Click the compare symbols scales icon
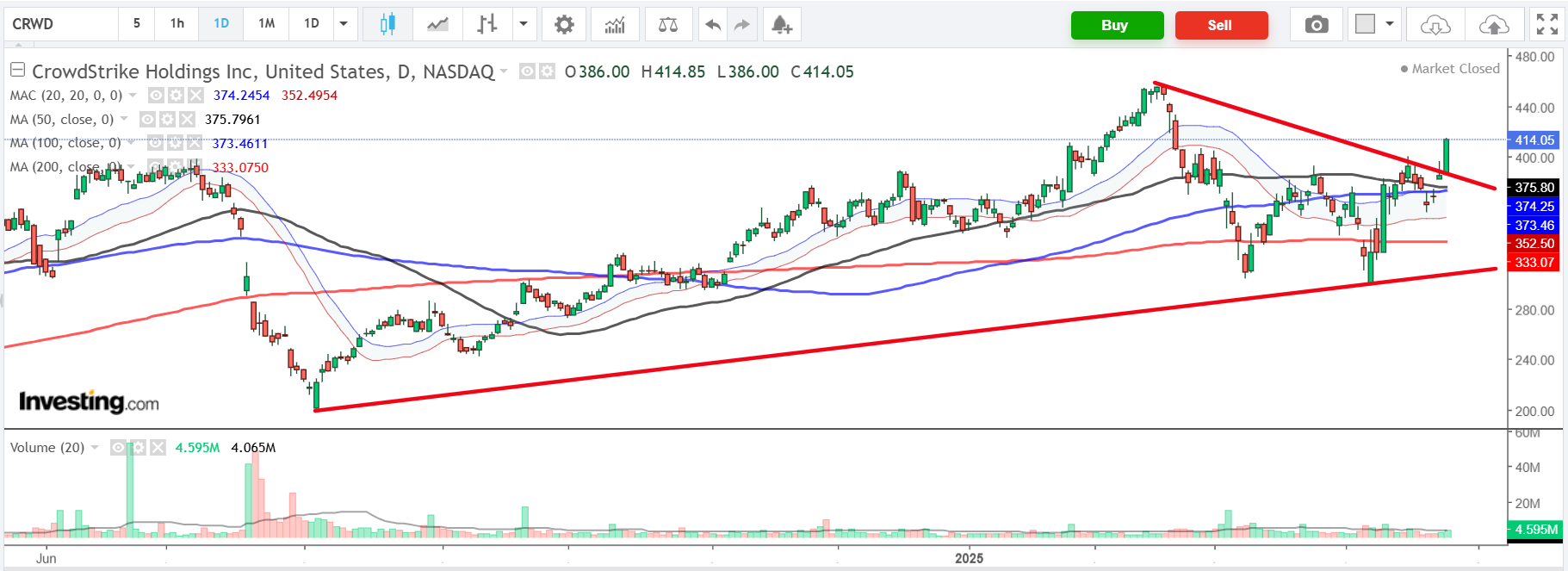Viewport: 1568px width, 571px height. 668,24
